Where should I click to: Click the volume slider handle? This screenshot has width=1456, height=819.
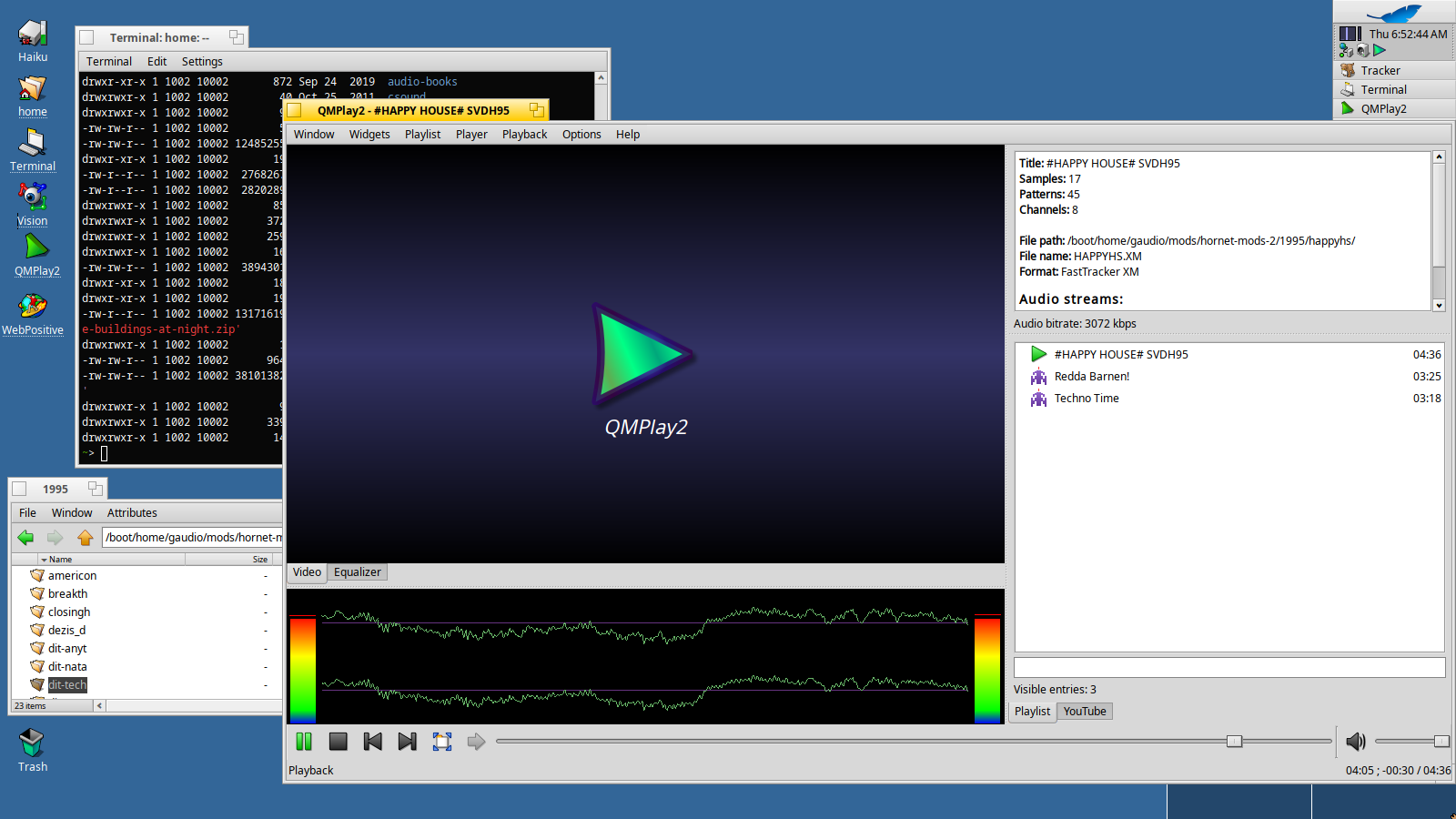tap(1441, 742)
